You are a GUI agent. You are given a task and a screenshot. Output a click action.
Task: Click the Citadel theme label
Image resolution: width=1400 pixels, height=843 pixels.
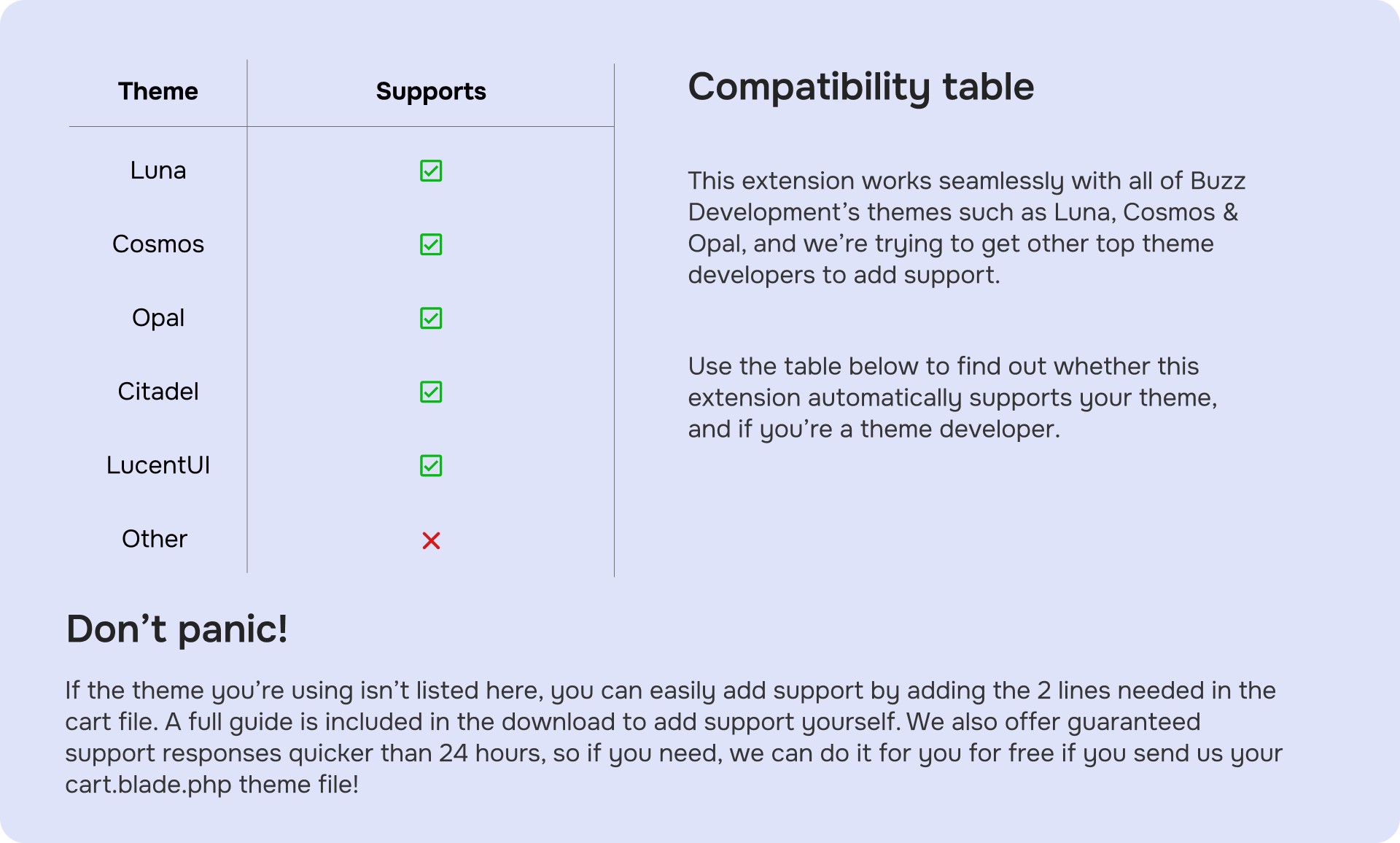coord(158,392)
